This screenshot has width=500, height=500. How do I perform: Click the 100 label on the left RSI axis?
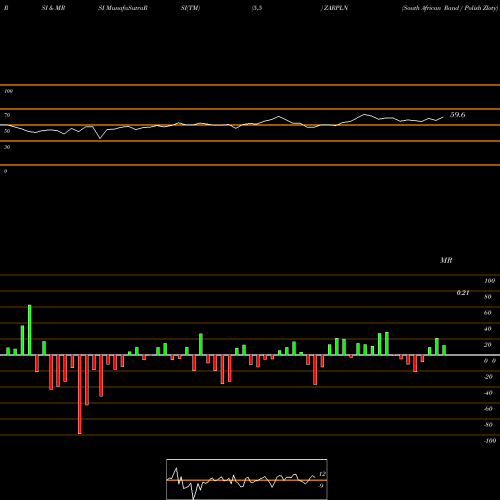click(8, 91)
